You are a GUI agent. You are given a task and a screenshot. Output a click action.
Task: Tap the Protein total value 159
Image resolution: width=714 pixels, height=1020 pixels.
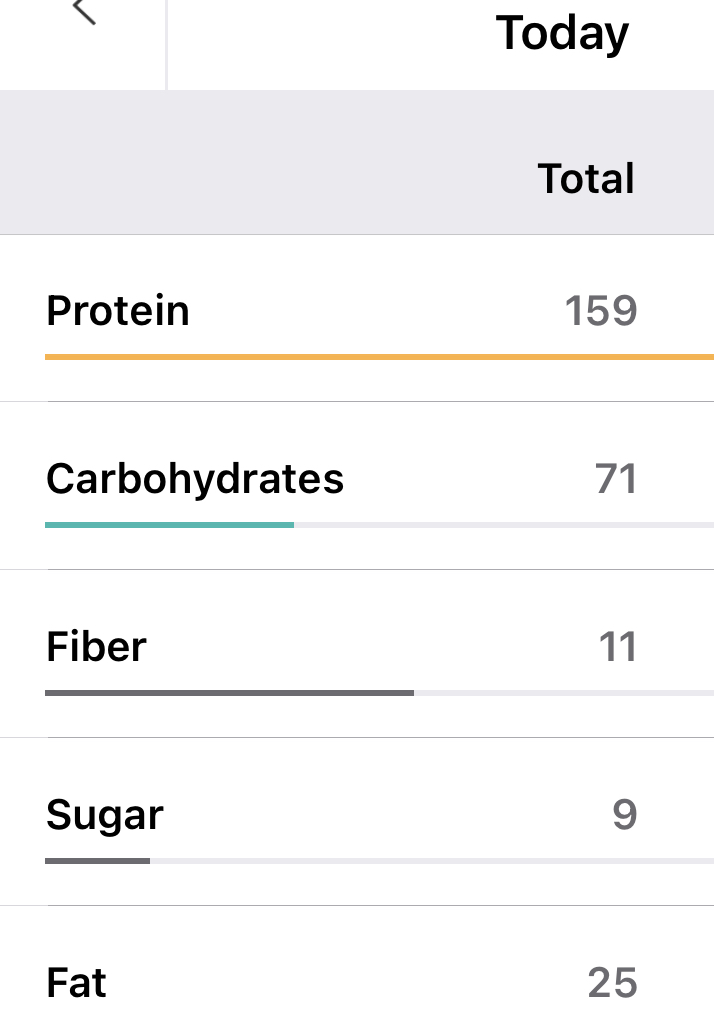pyautogui.click(x=600, y=311)
